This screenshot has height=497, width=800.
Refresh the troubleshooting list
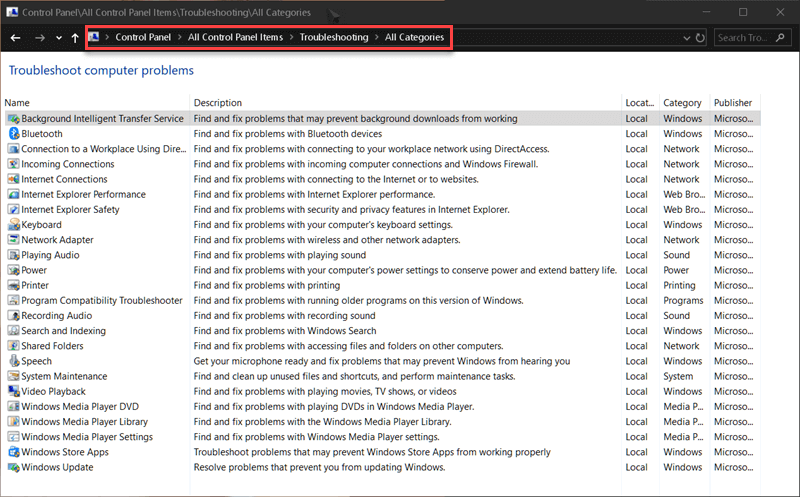tap(700, 38)
